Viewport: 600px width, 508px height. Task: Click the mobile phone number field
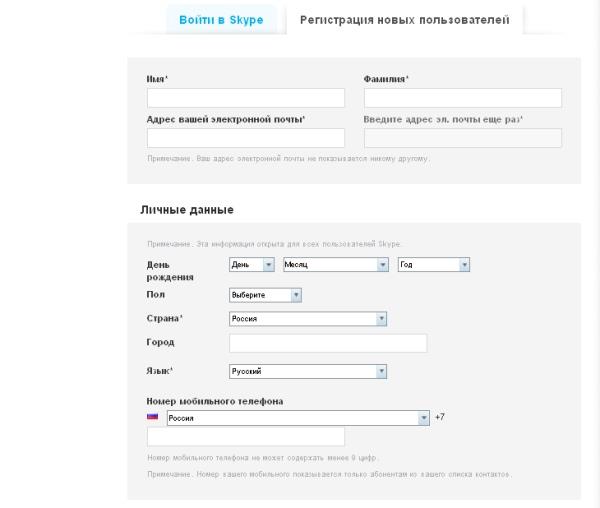(x=245, y=437)
